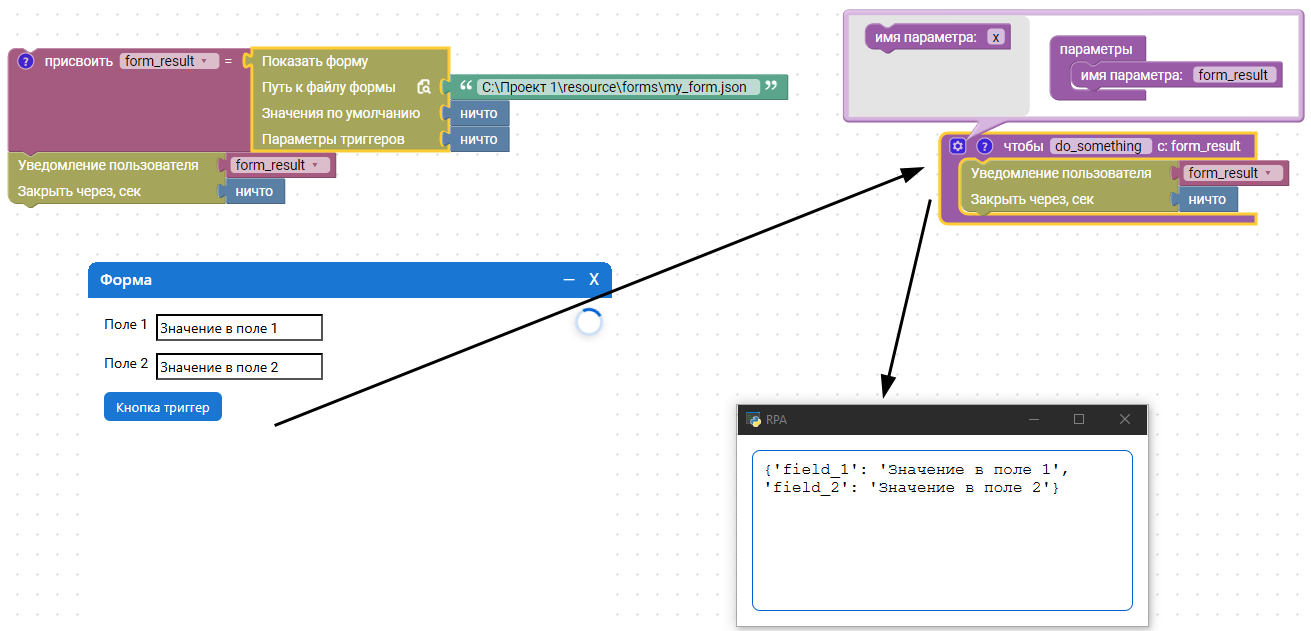Click the loading spinner in the Форма window

pyautogui.click(x=589, y=322)
